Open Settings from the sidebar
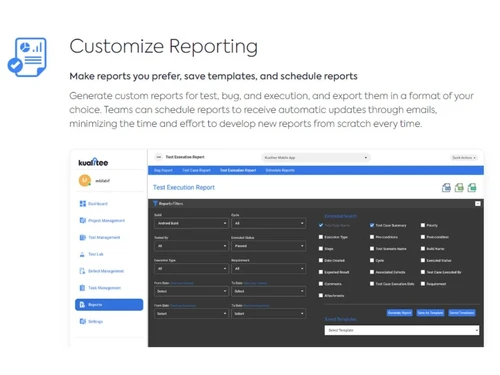 click(91, 321)
